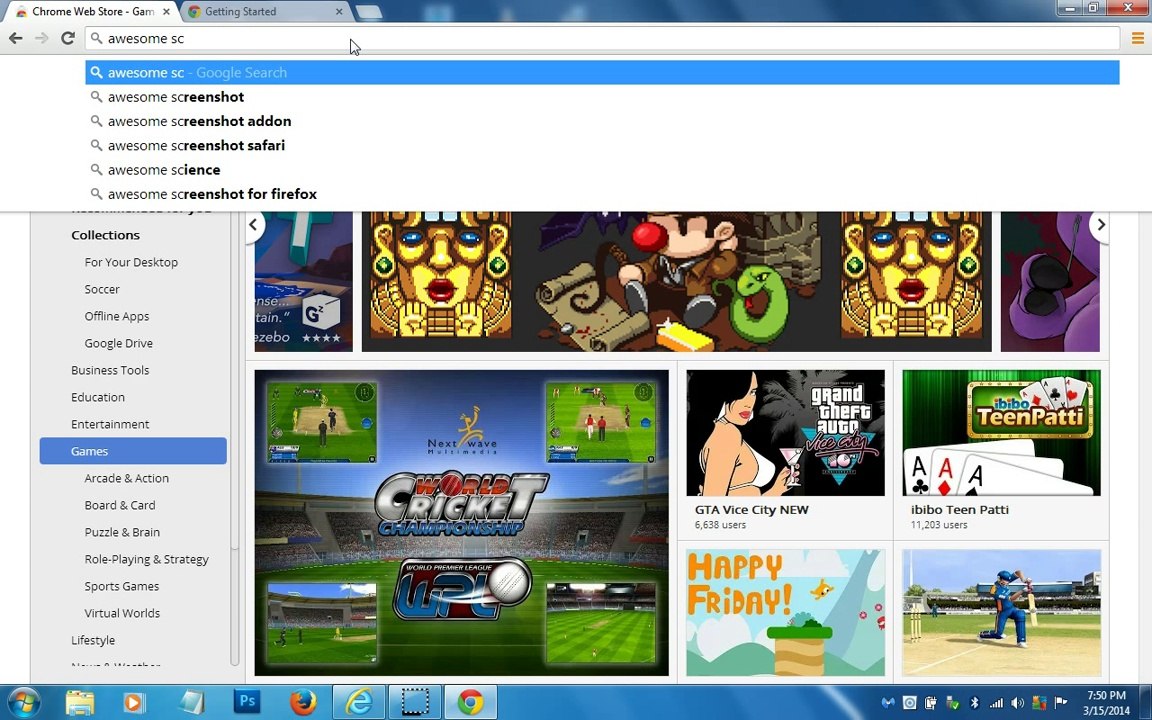Screen dimensions: 1152x720
Task: Open the Business Tools category
Action: 110,370
